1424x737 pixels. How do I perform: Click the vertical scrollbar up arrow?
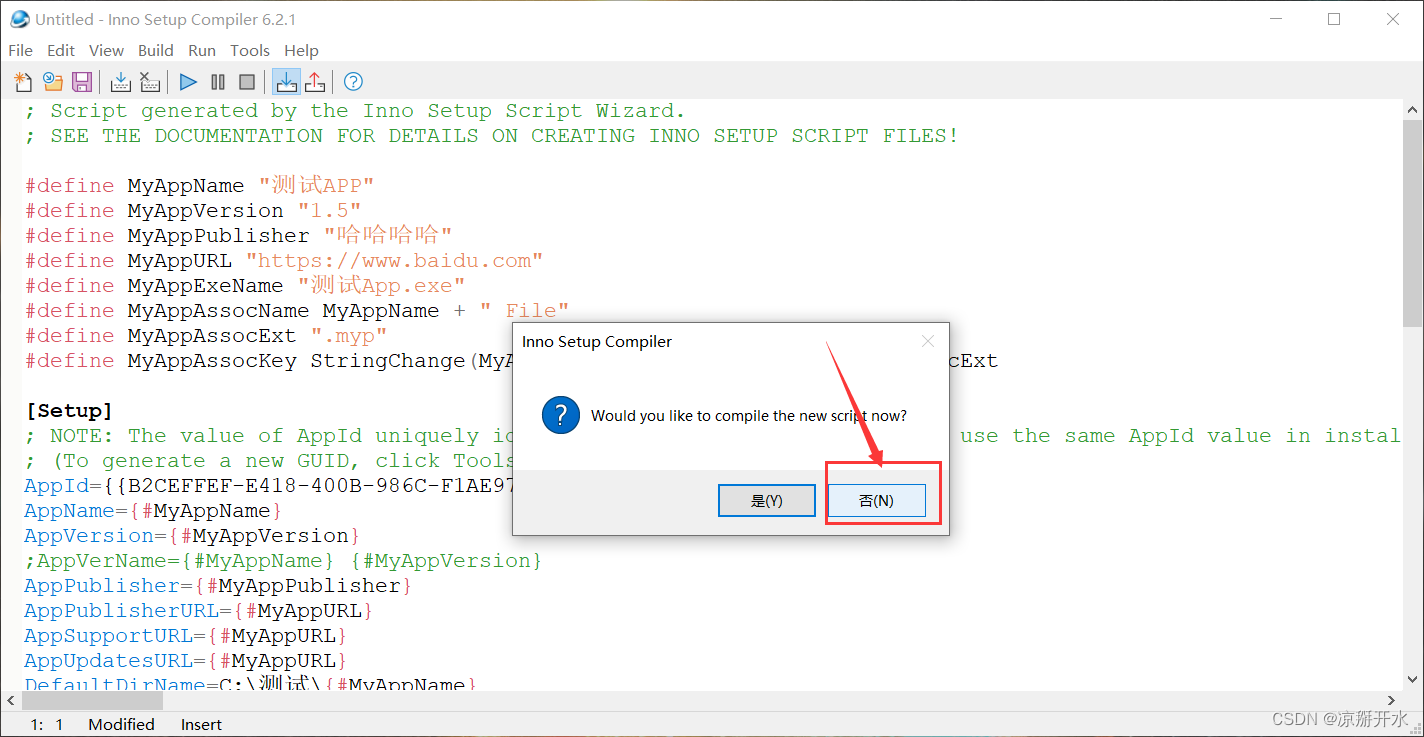1412,109
